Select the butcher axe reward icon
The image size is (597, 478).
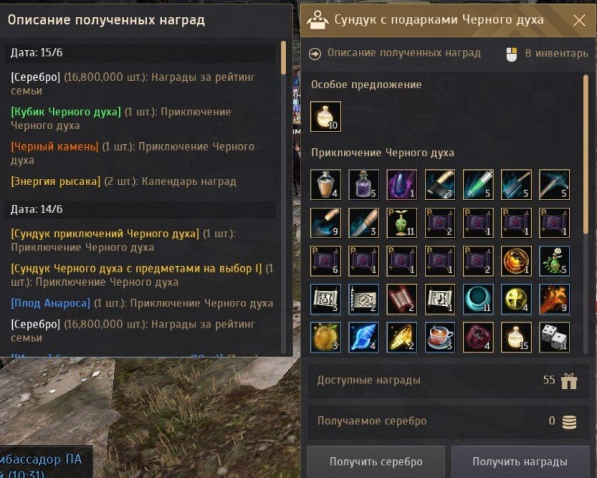(440, 185)
